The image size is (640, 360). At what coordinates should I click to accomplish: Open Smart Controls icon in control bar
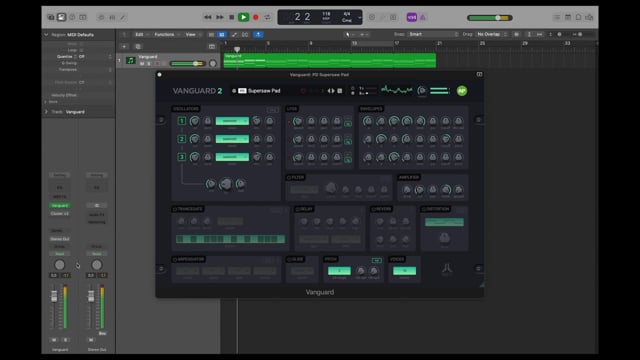(x=101, y=17)
